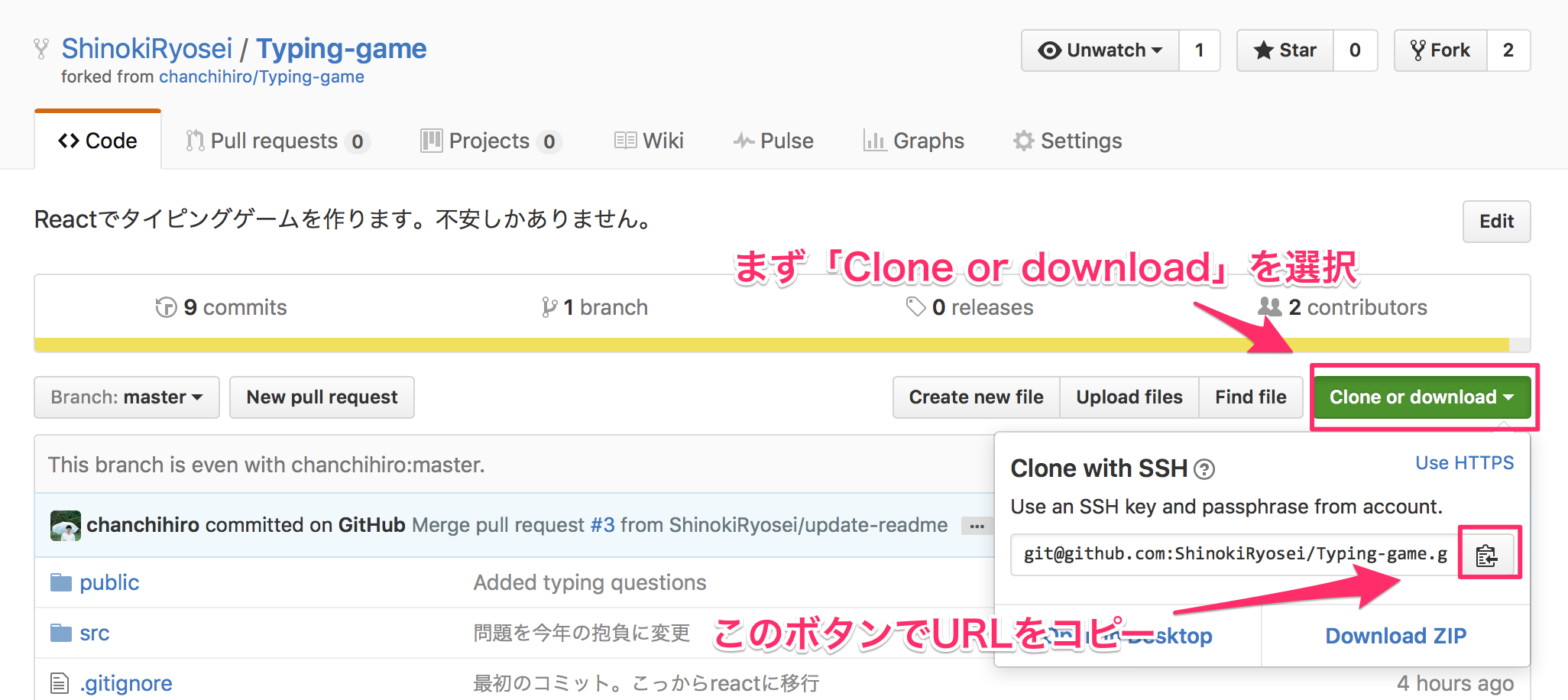The width and height of the screenshot is (1568, 700).
Task: Star this repository
Action: pos(1285,50)
